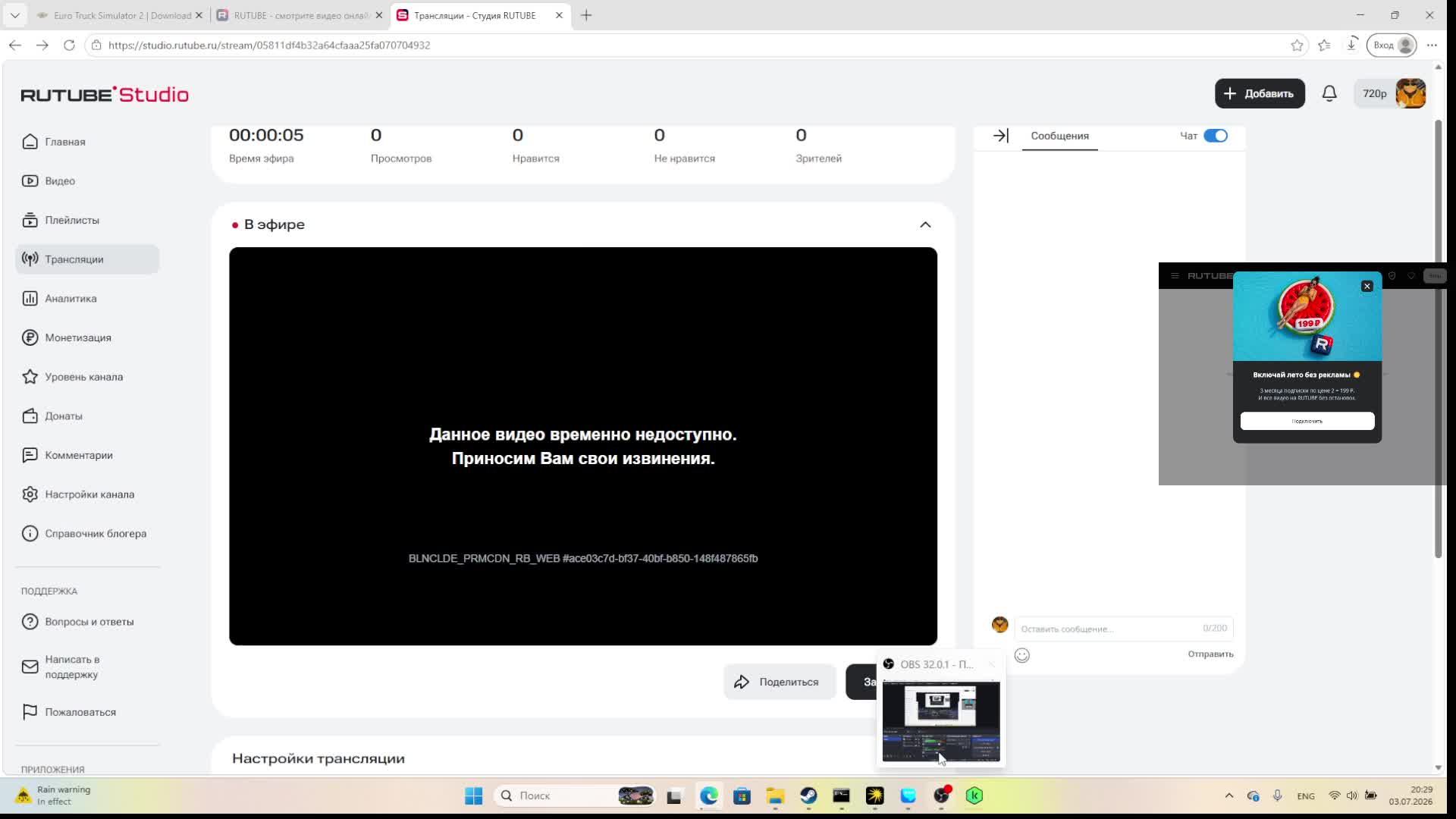The width and height of the screenshot is (1456, 819).
Task: Open browser downloads icon
Action: tap(1351, 45)
